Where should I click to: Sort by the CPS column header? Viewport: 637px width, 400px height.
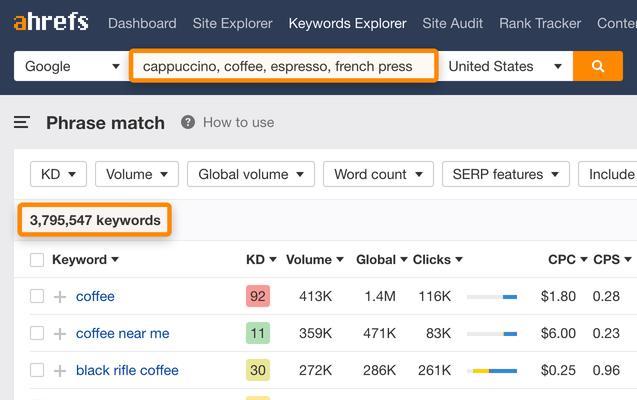tap(612, 259)
